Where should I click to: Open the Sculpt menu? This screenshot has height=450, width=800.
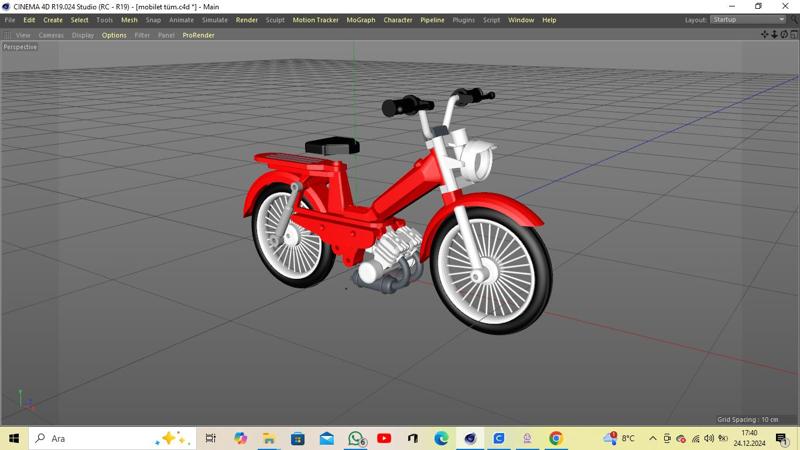[275, 20]
